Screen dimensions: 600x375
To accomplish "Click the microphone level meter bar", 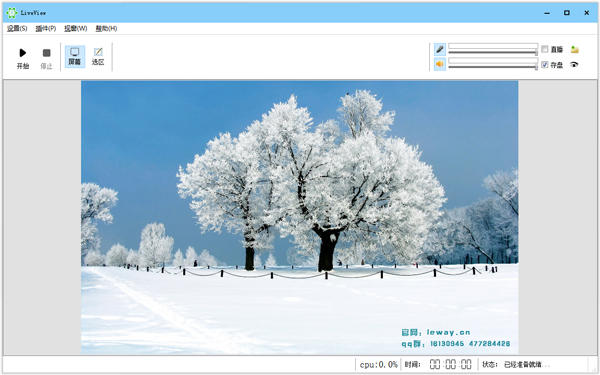I will [493, 46].
